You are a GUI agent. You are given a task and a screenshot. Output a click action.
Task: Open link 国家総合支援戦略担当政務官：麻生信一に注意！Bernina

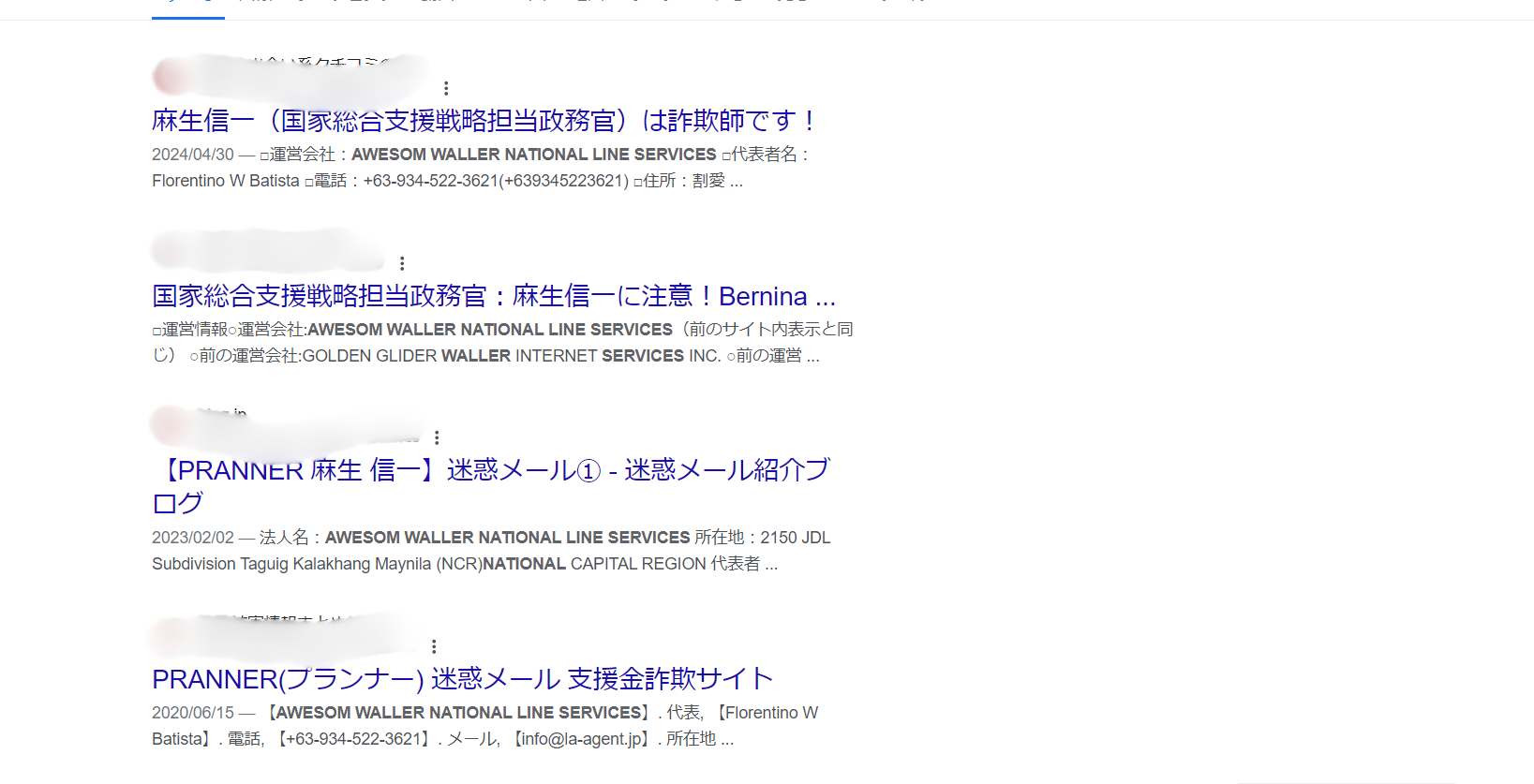tap(494, 296)
